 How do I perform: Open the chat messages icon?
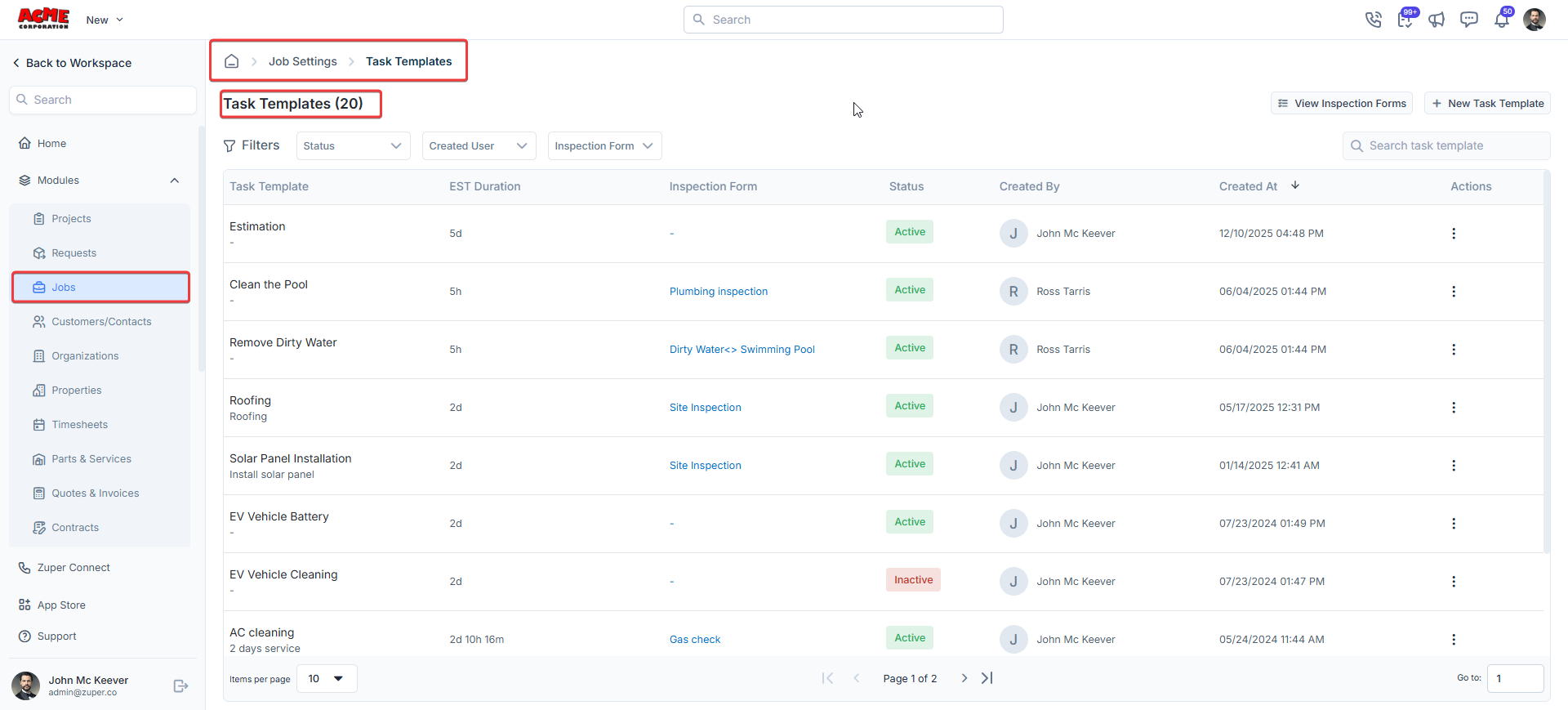click(1469, 20)
